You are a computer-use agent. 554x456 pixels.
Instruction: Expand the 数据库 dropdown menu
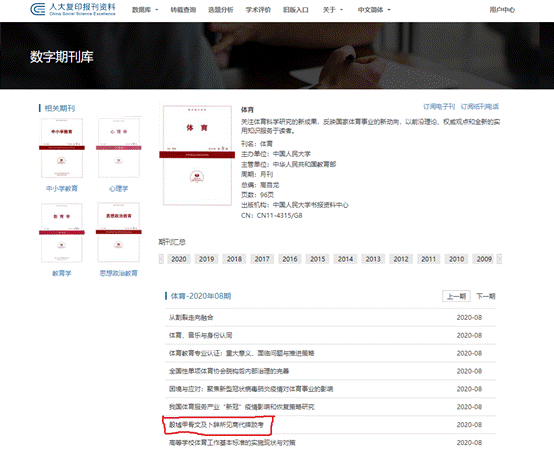click(145, 10)
